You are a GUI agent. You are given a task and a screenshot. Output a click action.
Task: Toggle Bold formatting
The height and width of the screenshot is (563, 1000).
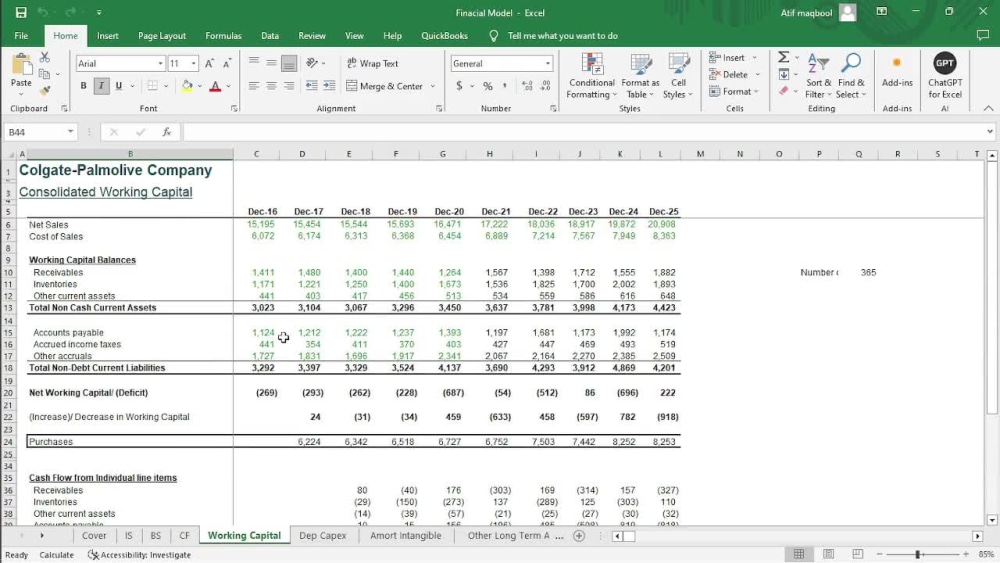[x=84, y=86]
